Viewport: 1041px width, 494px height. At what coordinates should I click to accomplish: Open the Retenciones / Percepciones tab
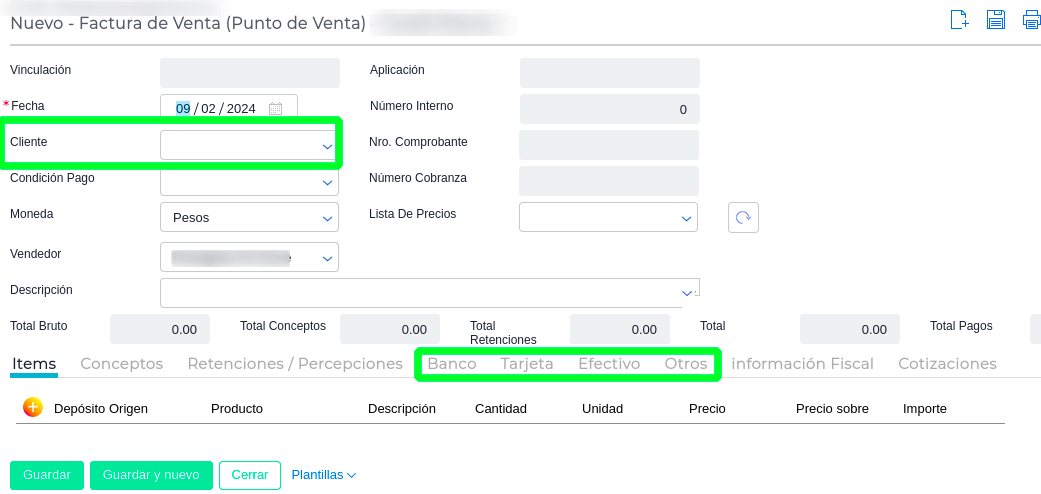click(x=295, y=364)
